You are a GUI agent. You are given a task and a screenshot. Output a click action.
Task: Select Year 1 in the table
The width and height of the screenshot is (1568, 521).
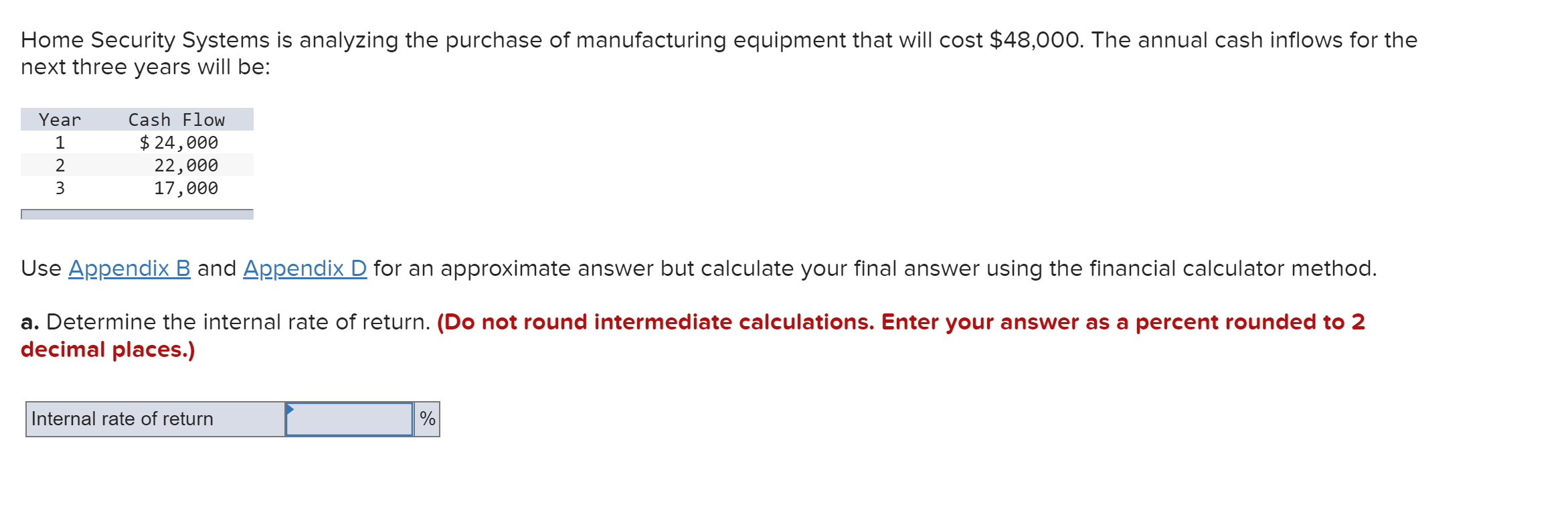click(x=60, y=142)
